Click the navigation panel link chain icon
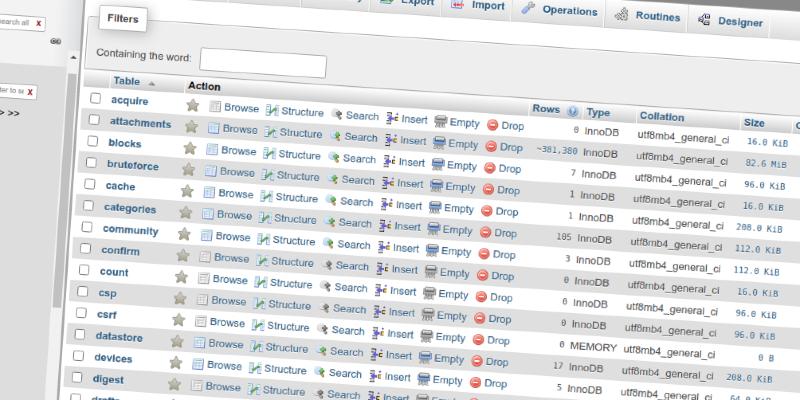The width and height of the screenshot is (800, 400). click(56, 41)
